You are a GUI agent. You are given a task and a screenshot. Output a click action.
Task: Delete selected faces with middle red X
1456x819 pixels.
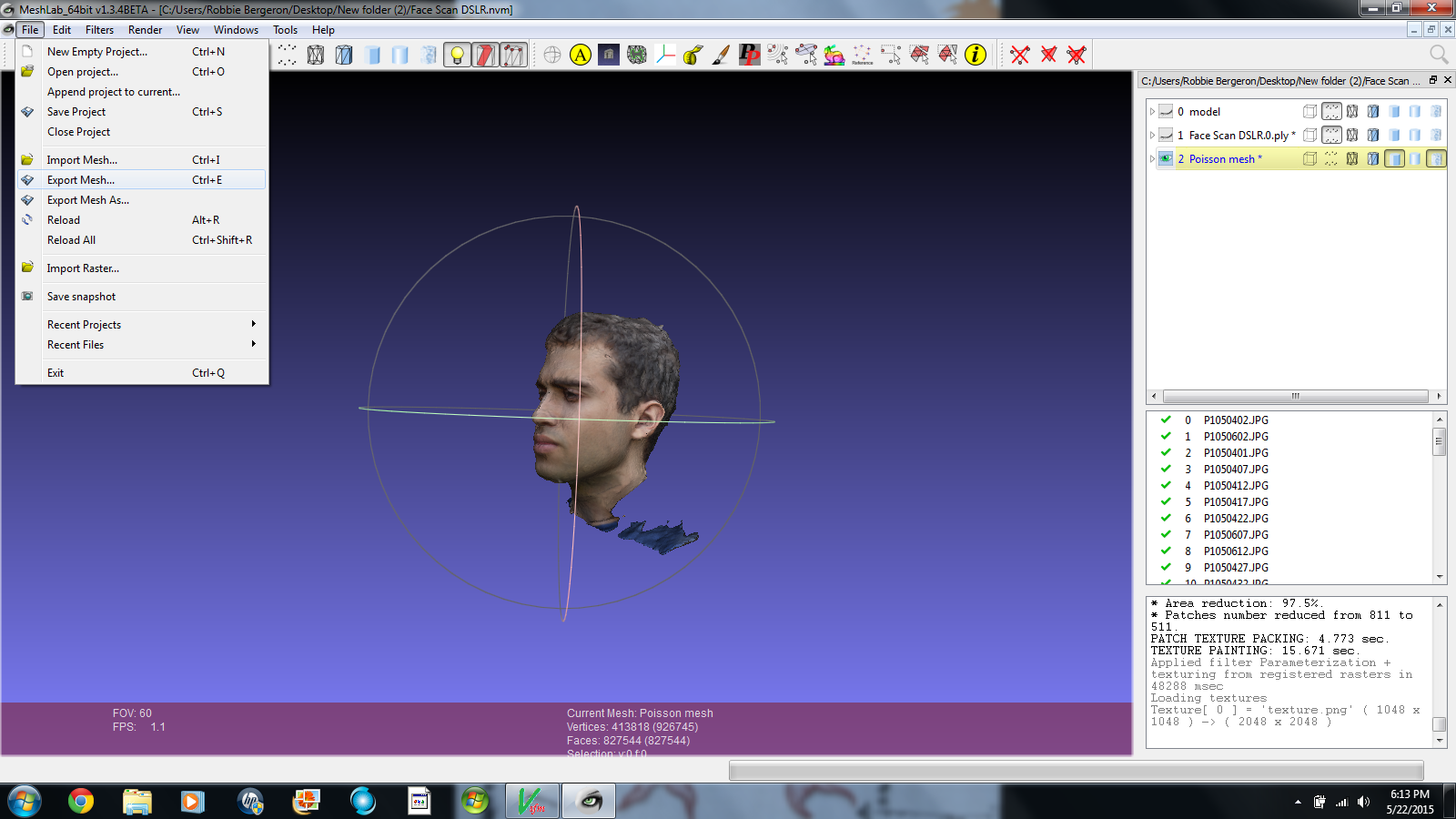pyautogui.click(x=1048, y=56)
